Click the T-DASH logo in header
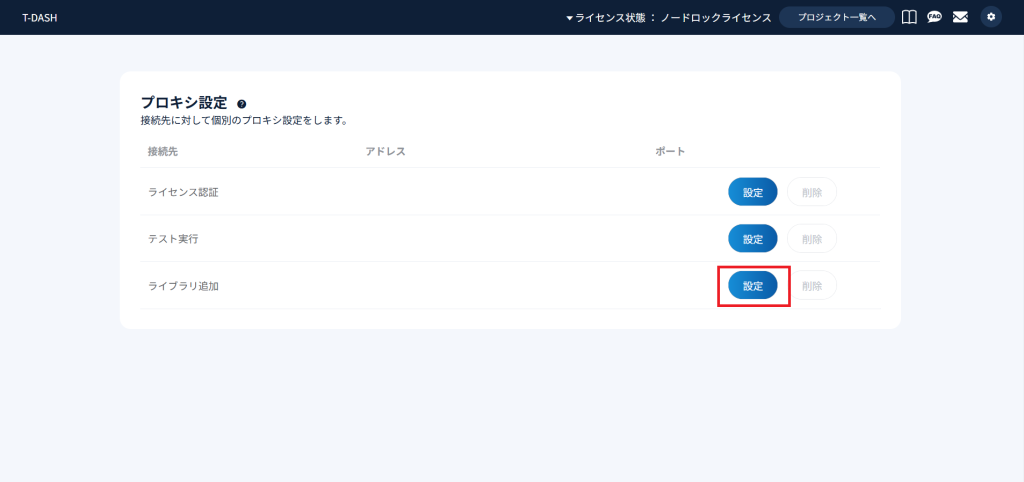The image size is (1024, 482). [x=39, y=17]
